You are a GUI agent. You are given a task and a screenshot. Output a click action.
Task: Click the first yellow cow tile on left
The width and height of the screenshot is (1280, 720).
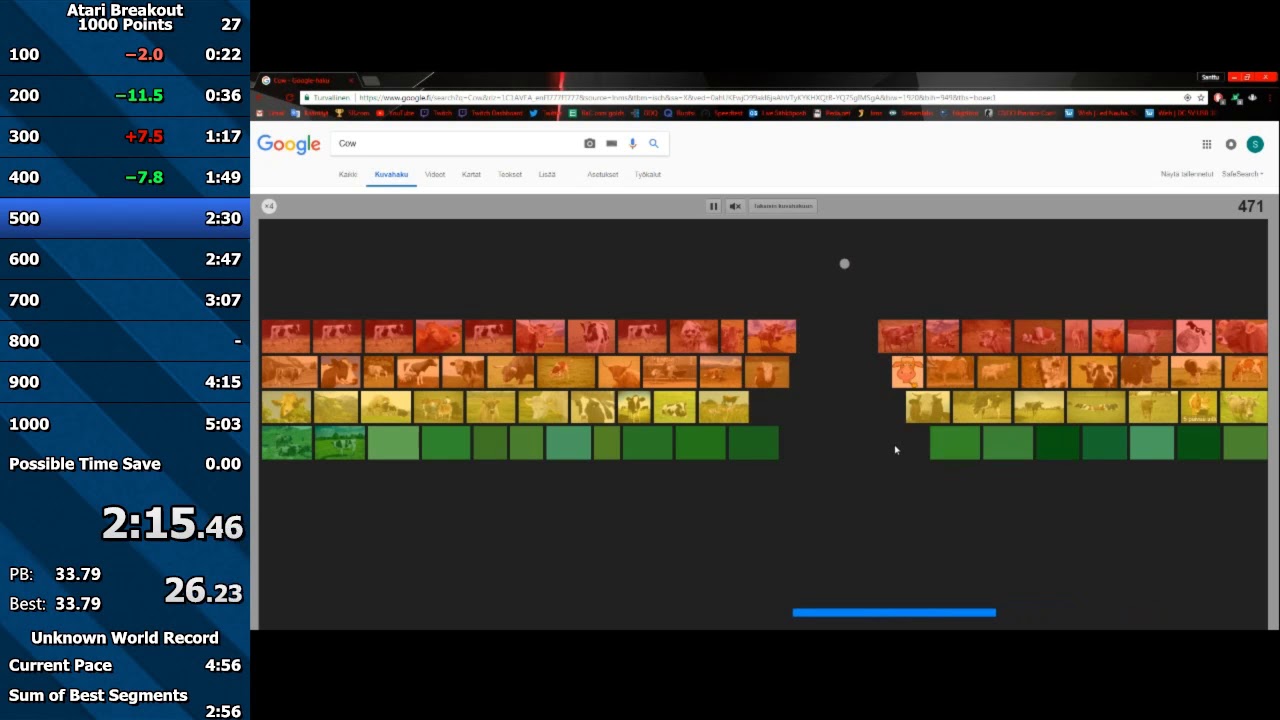click(285, 407)
